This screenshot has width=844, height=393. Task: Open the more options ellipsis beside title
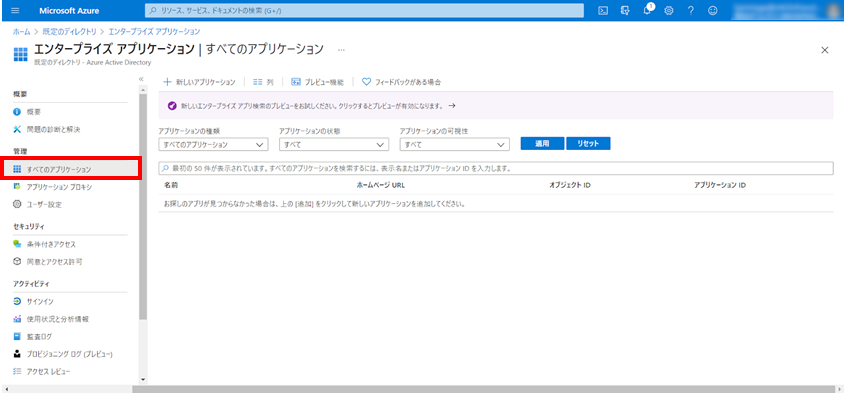[x=341, y=50]
